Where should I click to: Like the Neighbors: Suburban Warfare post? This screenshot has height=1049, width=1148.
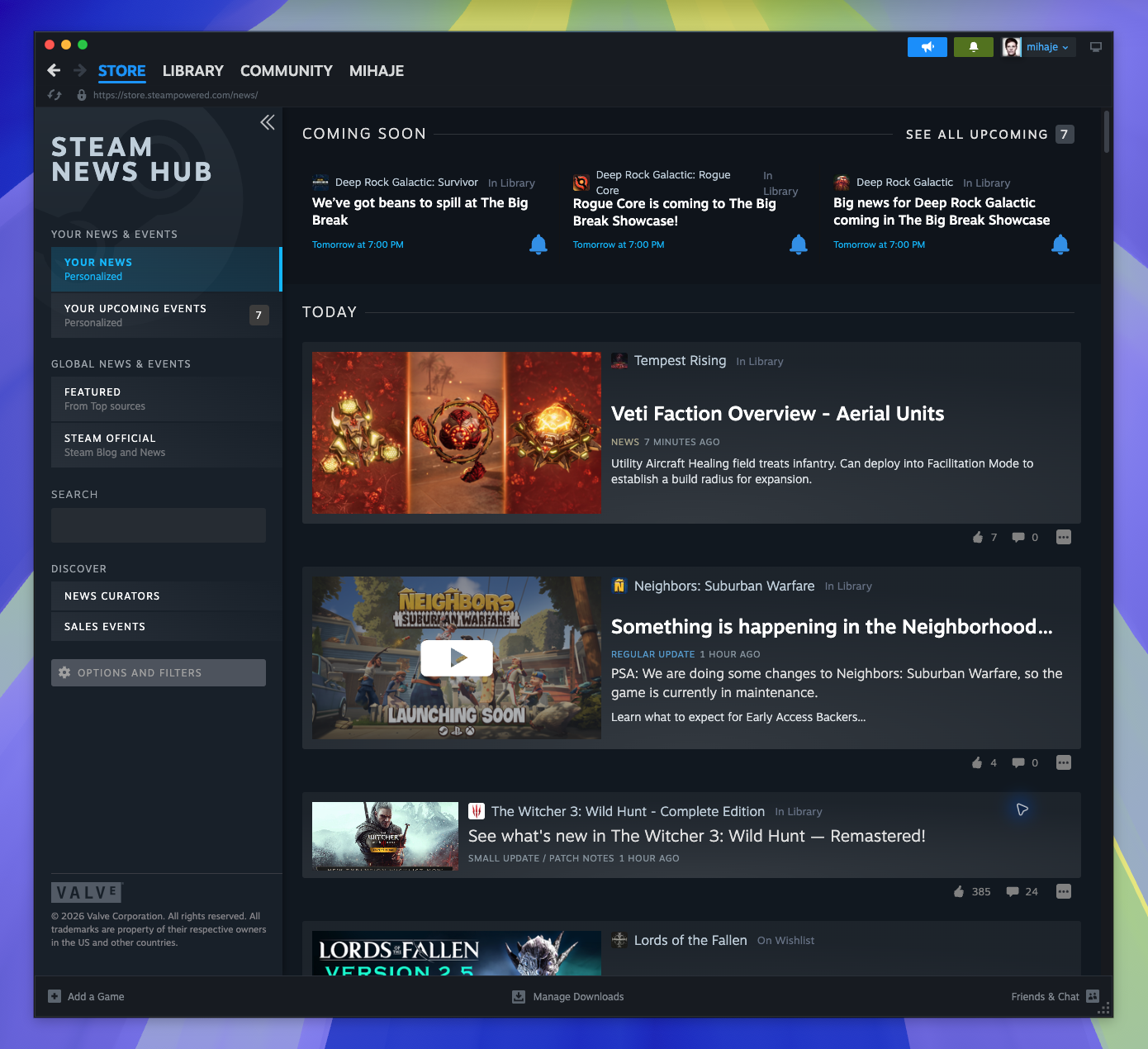click(x=977, y=762)
